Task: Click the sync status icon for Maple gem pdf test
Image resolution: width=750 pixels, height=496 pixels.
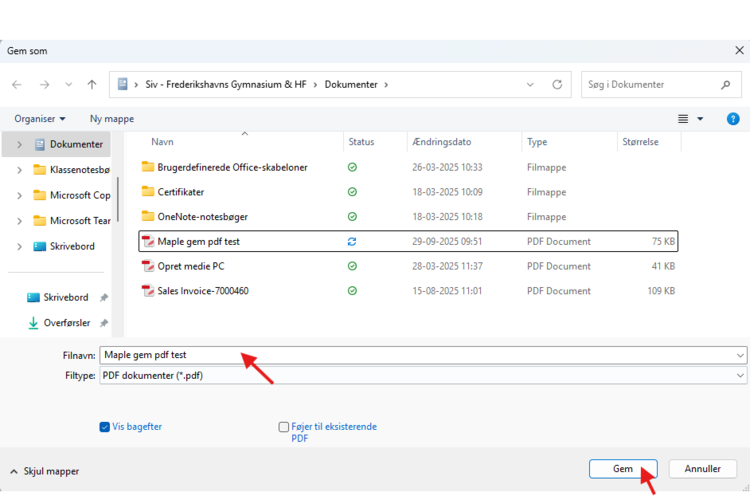Action: pyautogui.click(x=352, y=242)
